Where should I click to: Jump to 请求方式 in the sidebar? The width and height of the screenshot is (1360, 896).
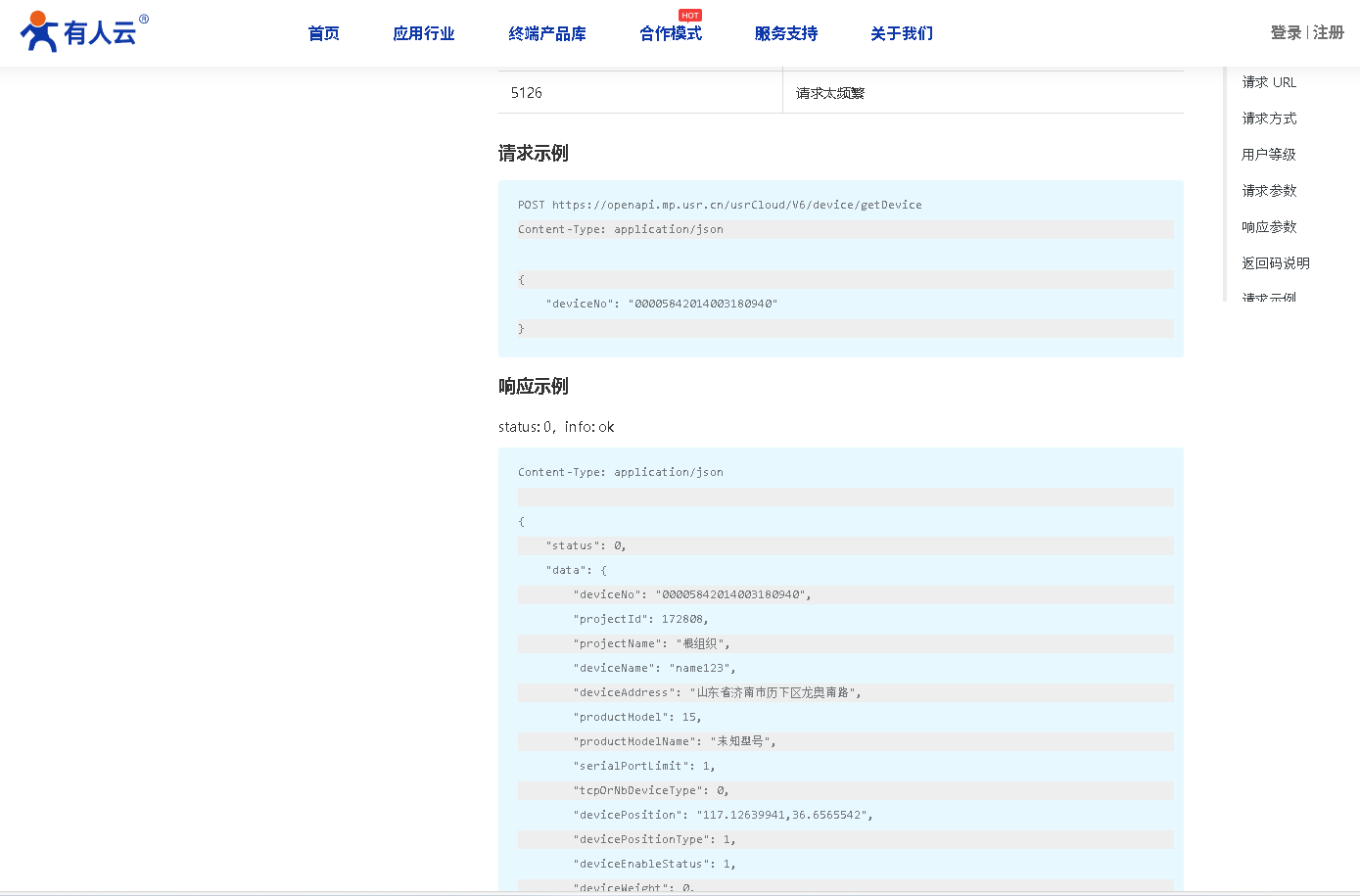[x=1269, y=118]
